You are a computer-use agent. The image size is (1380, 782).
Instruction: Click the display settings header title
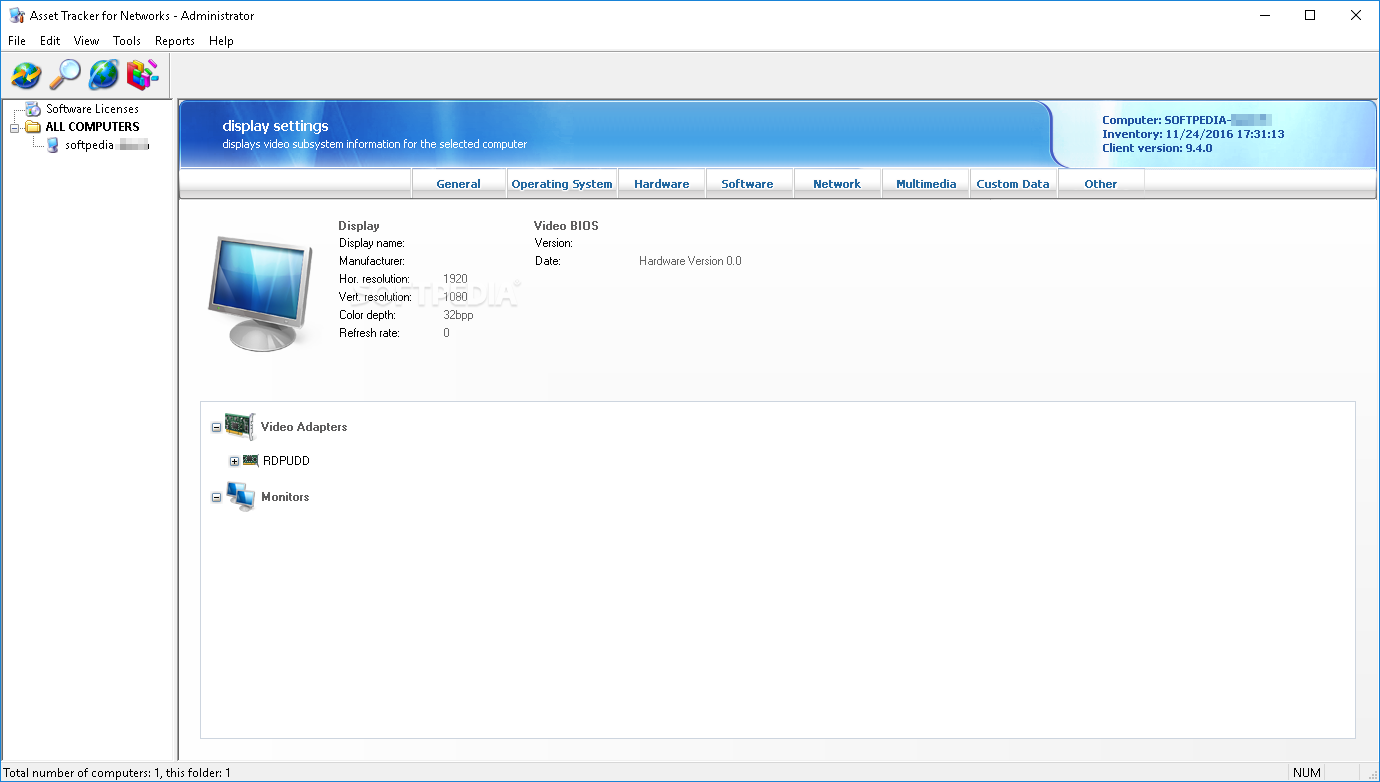coord(275,126)
